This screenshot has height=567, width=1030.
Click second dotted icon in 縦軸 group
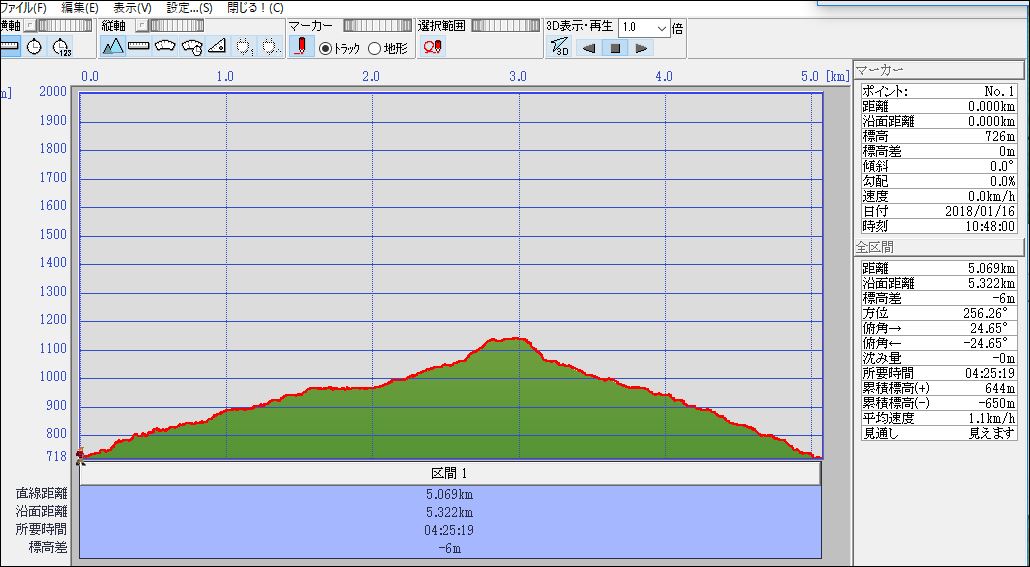271,46
